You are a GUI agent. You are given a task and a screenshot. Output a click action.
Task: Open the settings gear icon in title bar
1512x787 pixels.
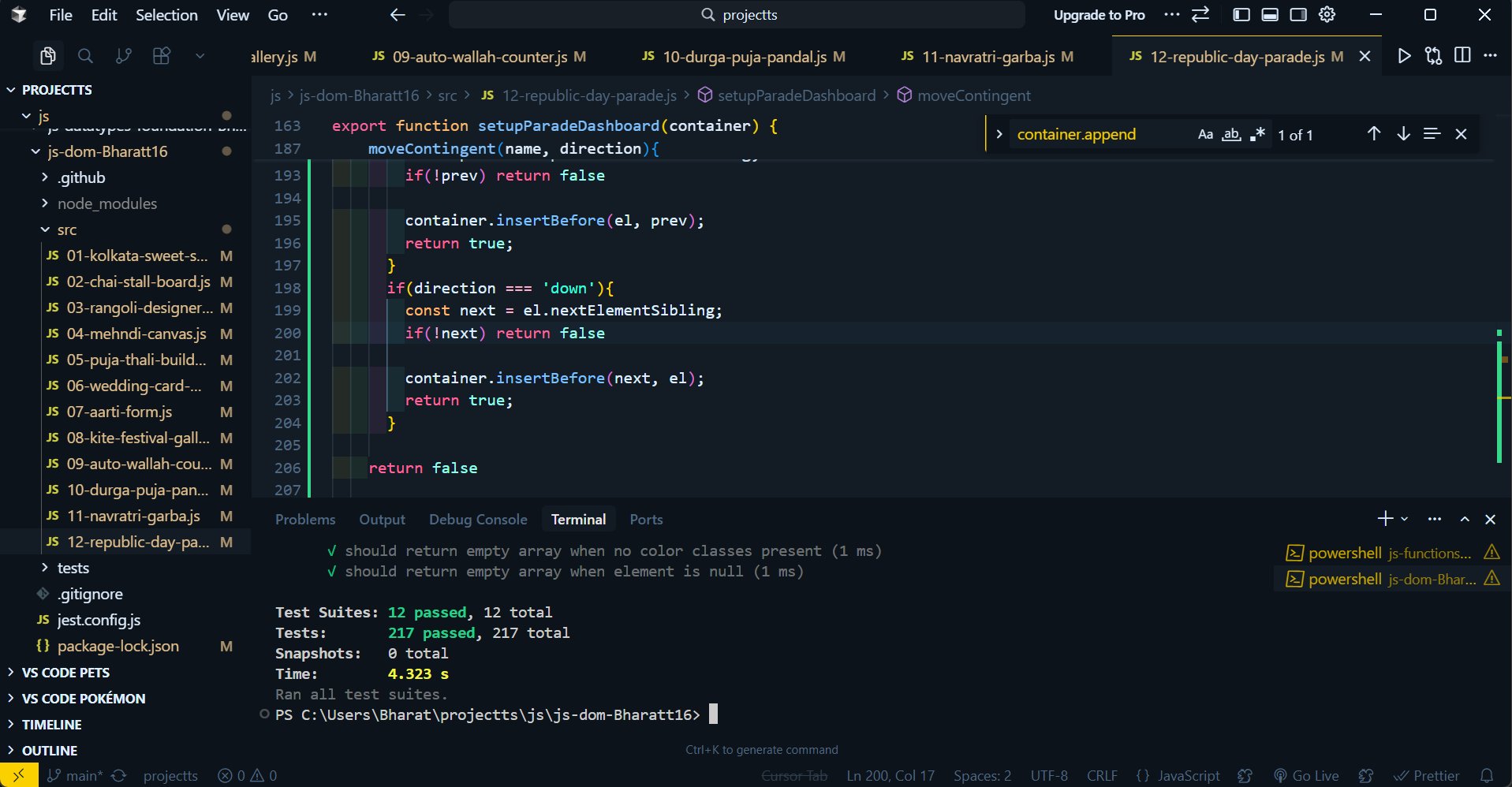1327,15
